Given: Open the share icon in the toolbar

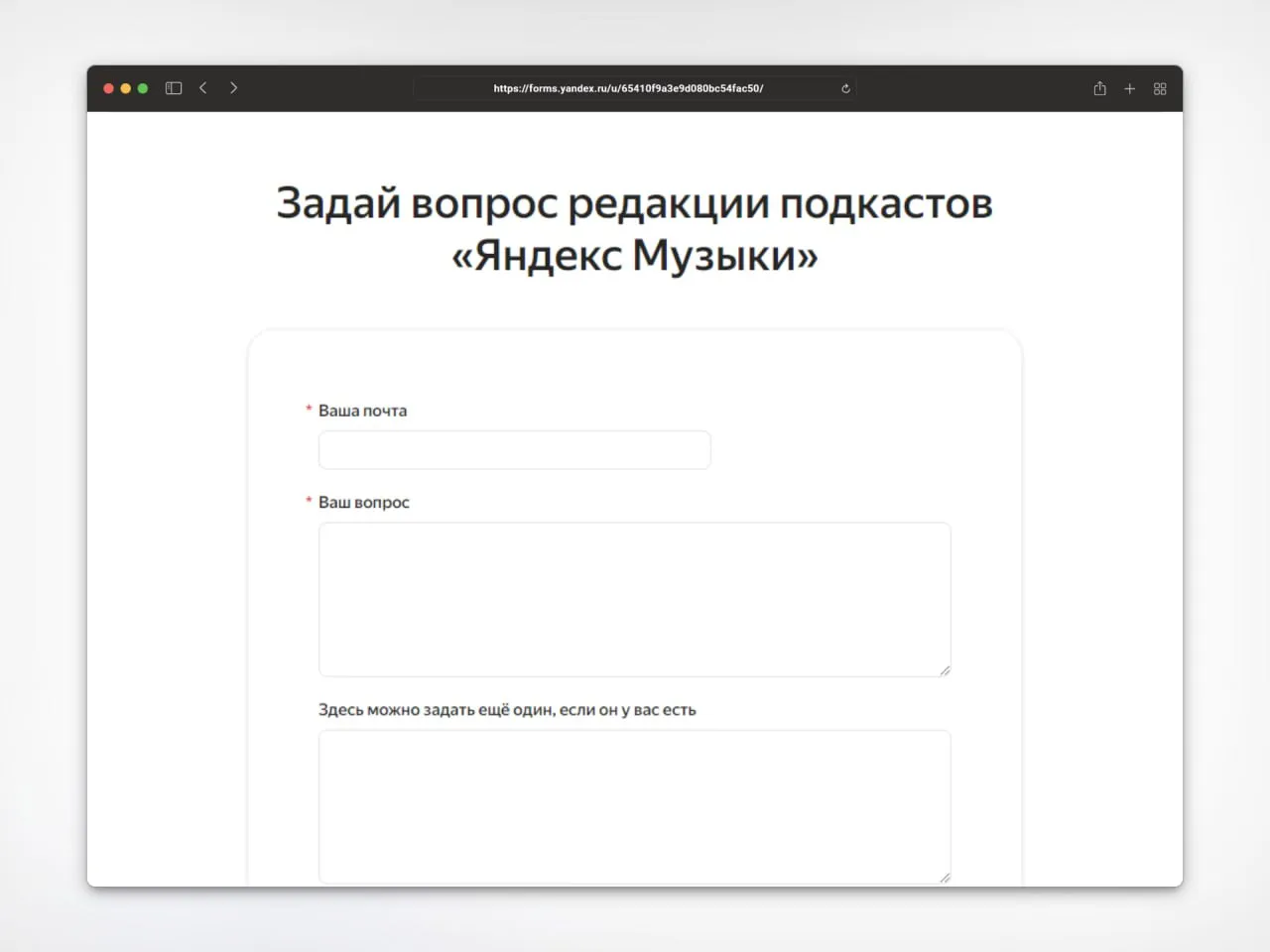Looking at the screenshot, I should pyautogui.click(x=1099, y=88).
